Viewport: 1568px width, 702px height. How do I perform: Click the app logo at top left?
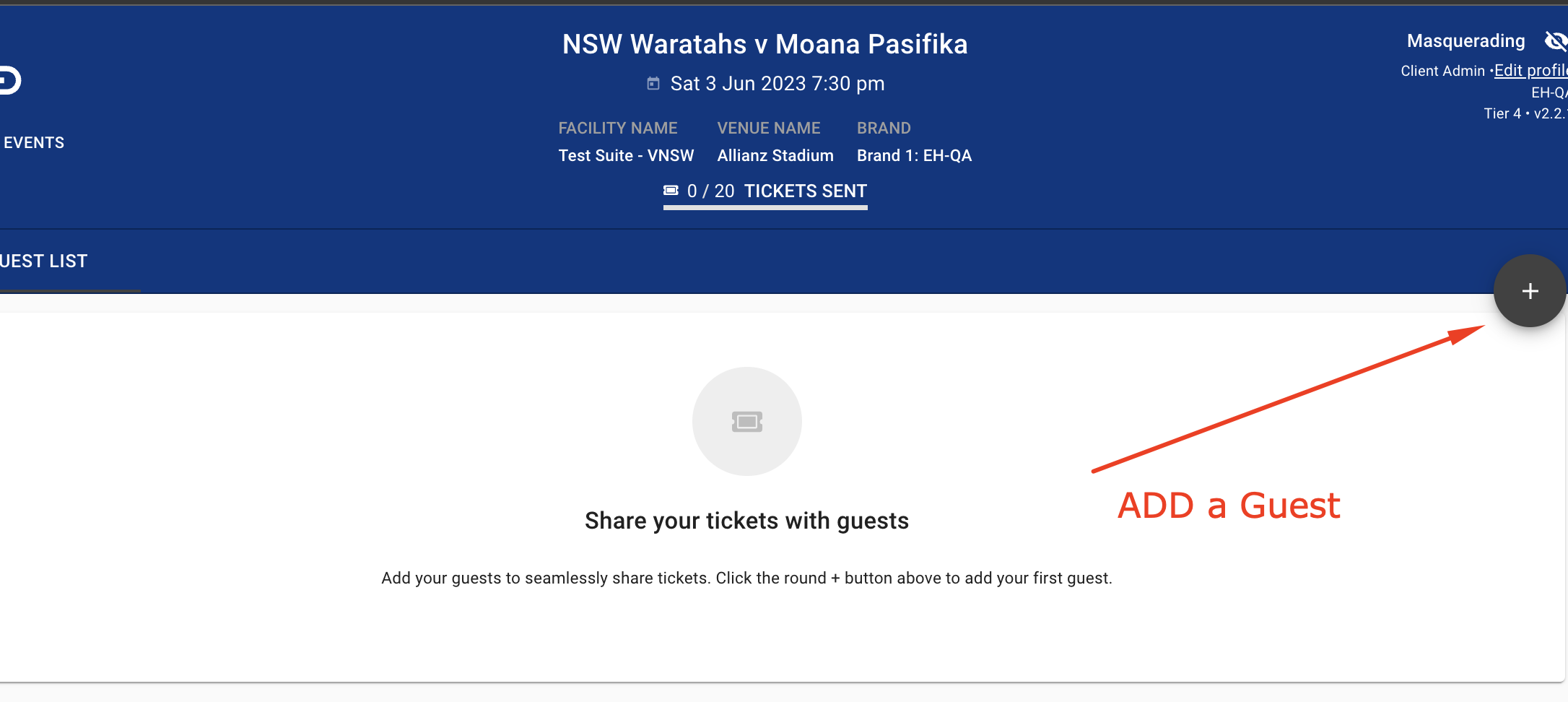click(x=10, y=80)
